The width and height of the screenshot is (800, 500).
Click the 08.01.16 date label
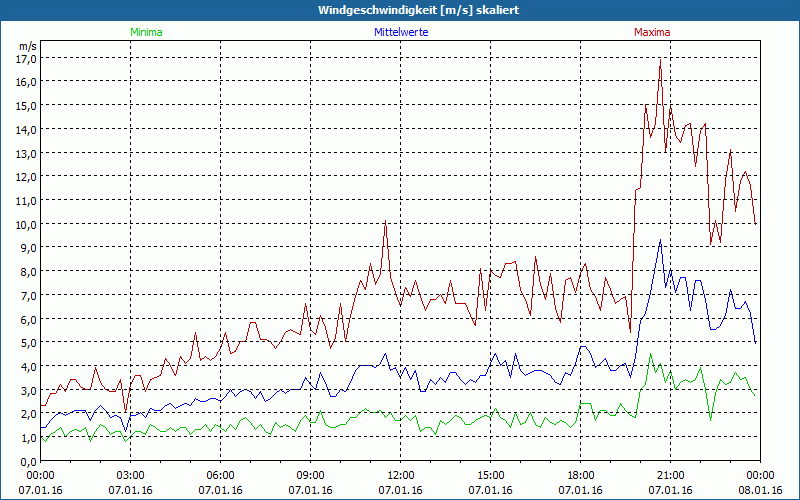[x=760, y=489]
